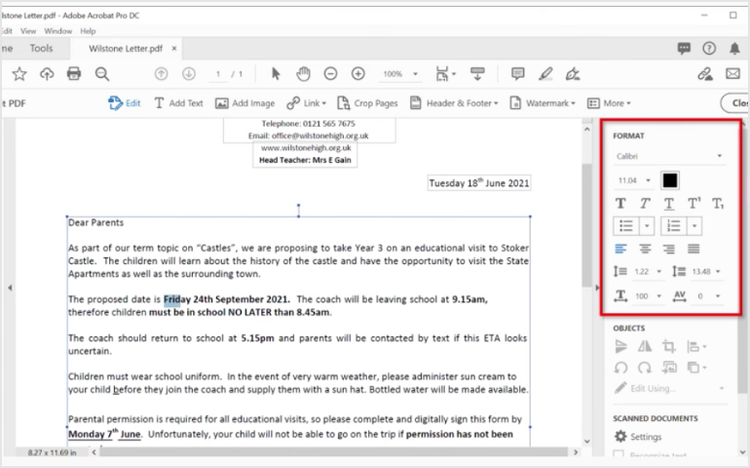The height and width of the screenshot is (468, 750).
Task: Go to previous page arrow
Action: pos(161,74)
